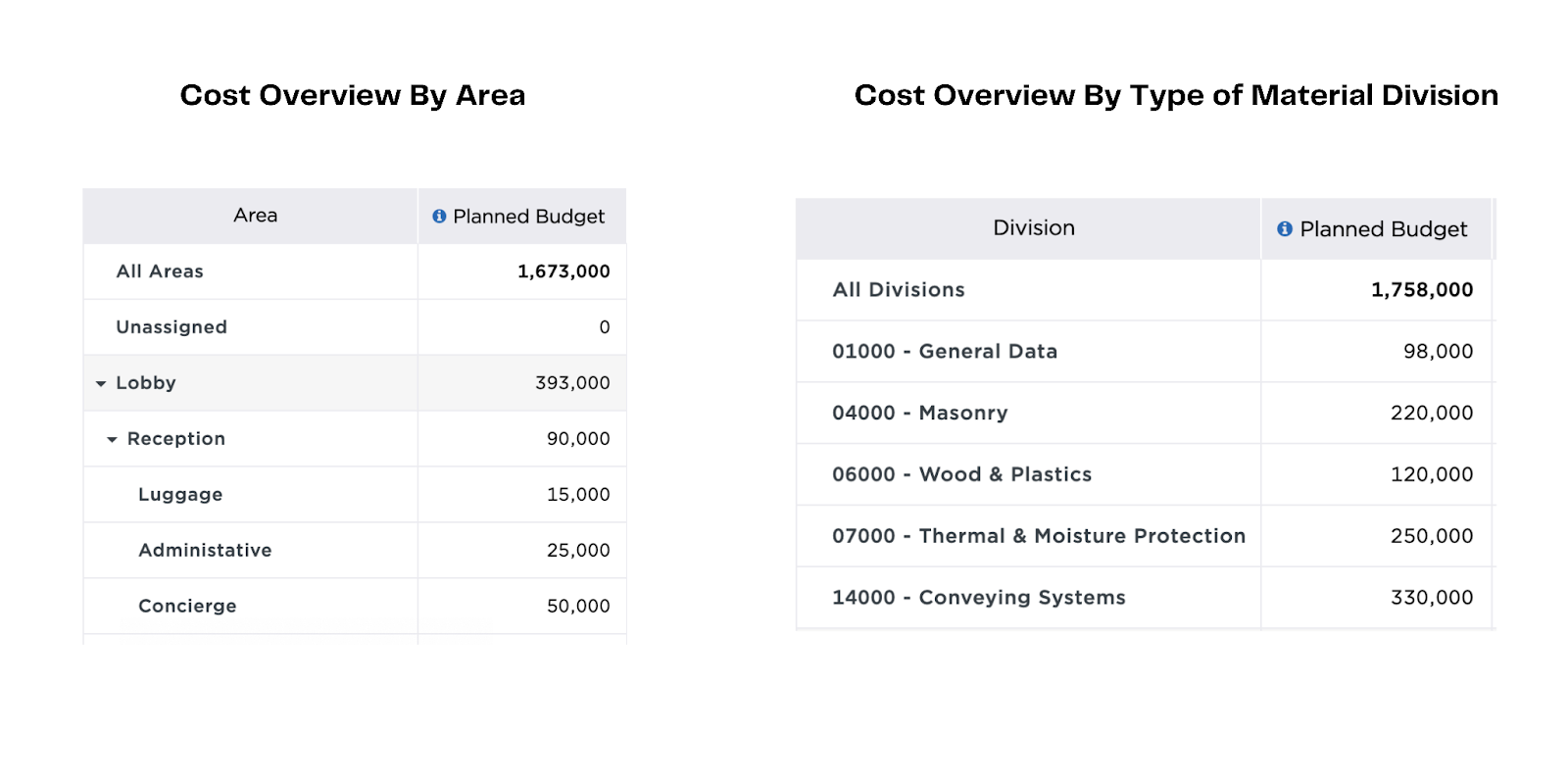This screenshot has height=784, width=1568.
Task: Select the All Areas row
Action: (x=160, y=271)
